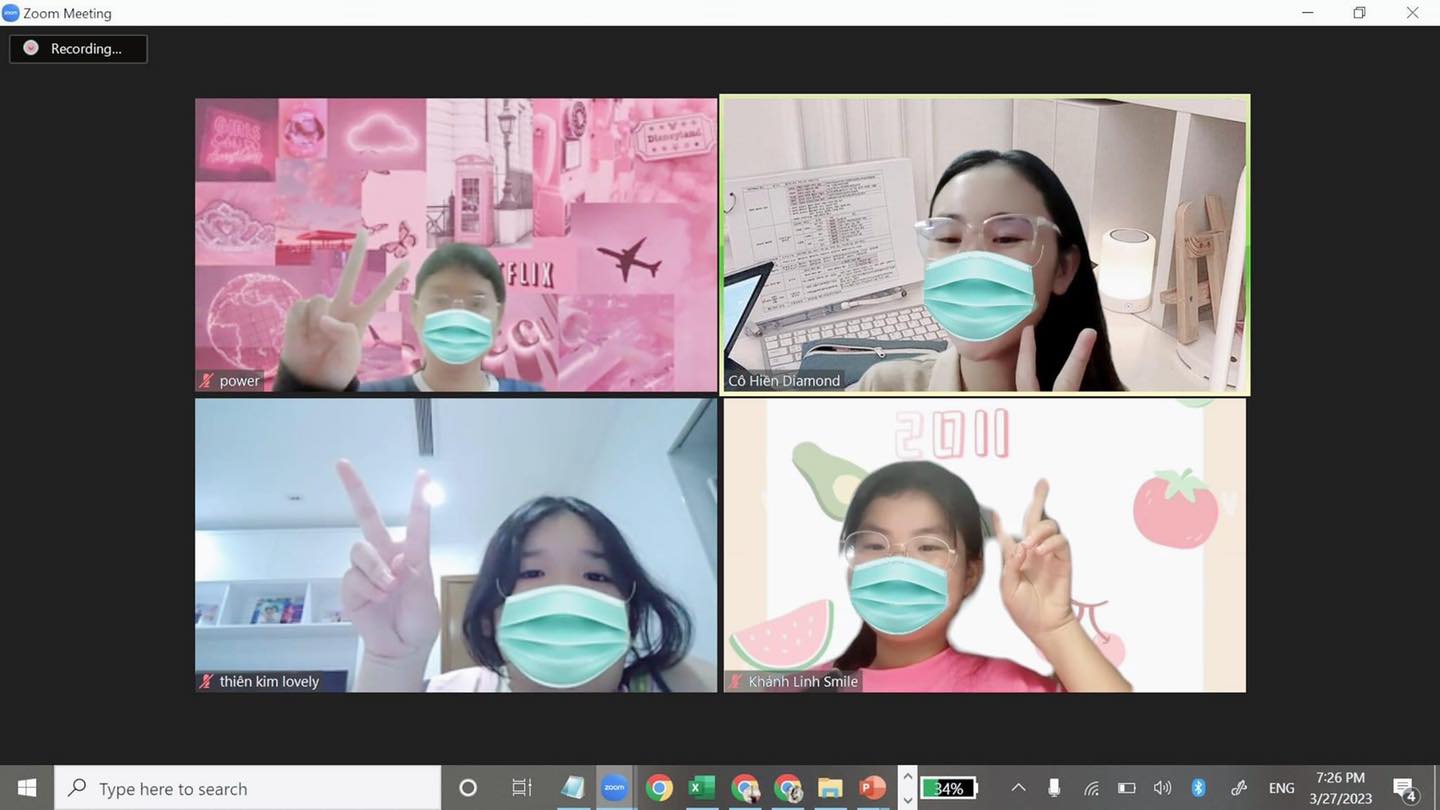Open Task View on the taskbar
The height and width of the screenshot is (810, 1440).
coord(521,788)
